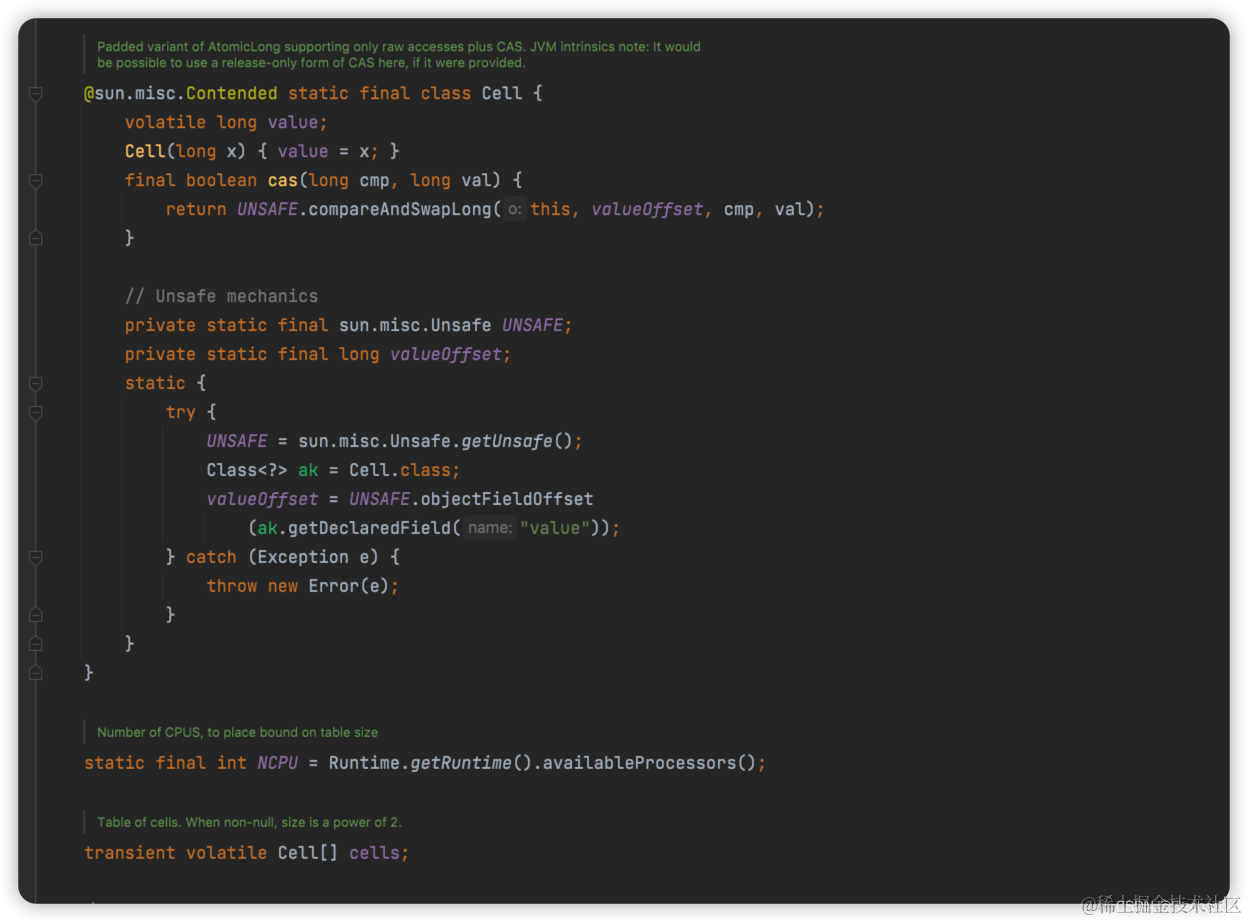Click the 'o:' parameter inlay hint
This screenshot has height=922, width=1248.
(514, 210)
